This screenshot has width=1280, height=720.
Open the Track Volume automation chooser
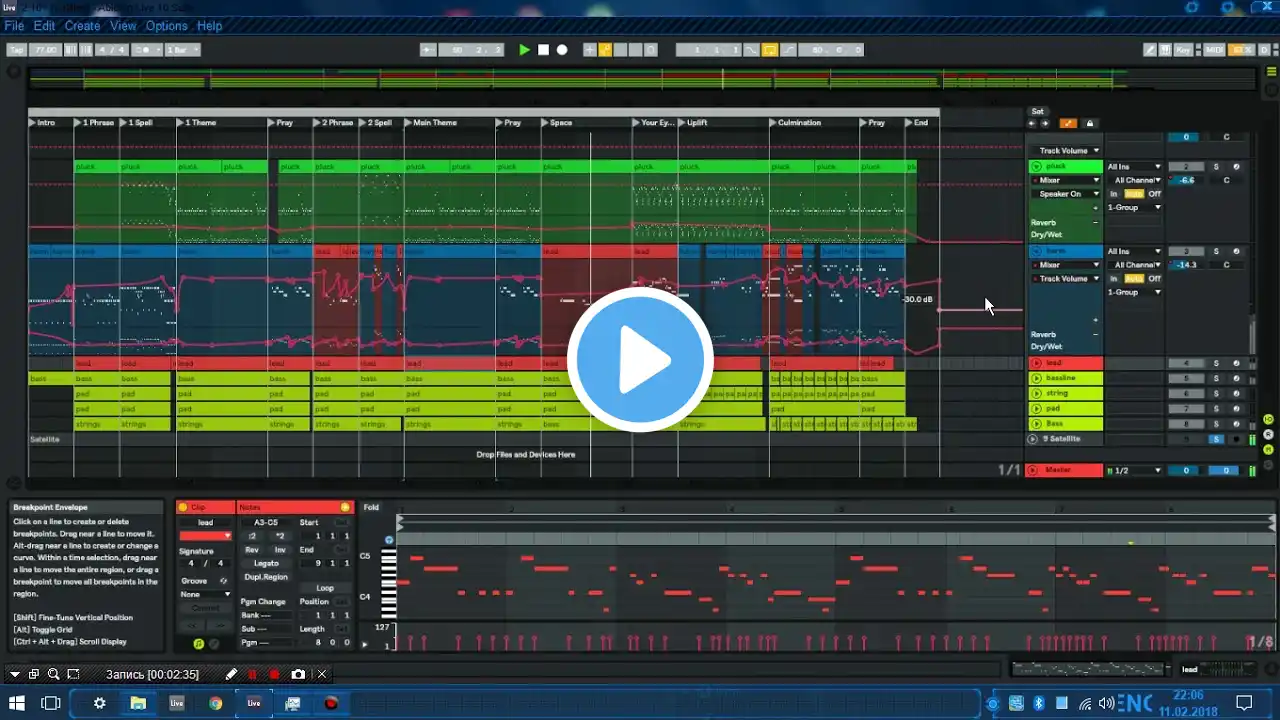pyautogui.click(x=1069, y=150)
